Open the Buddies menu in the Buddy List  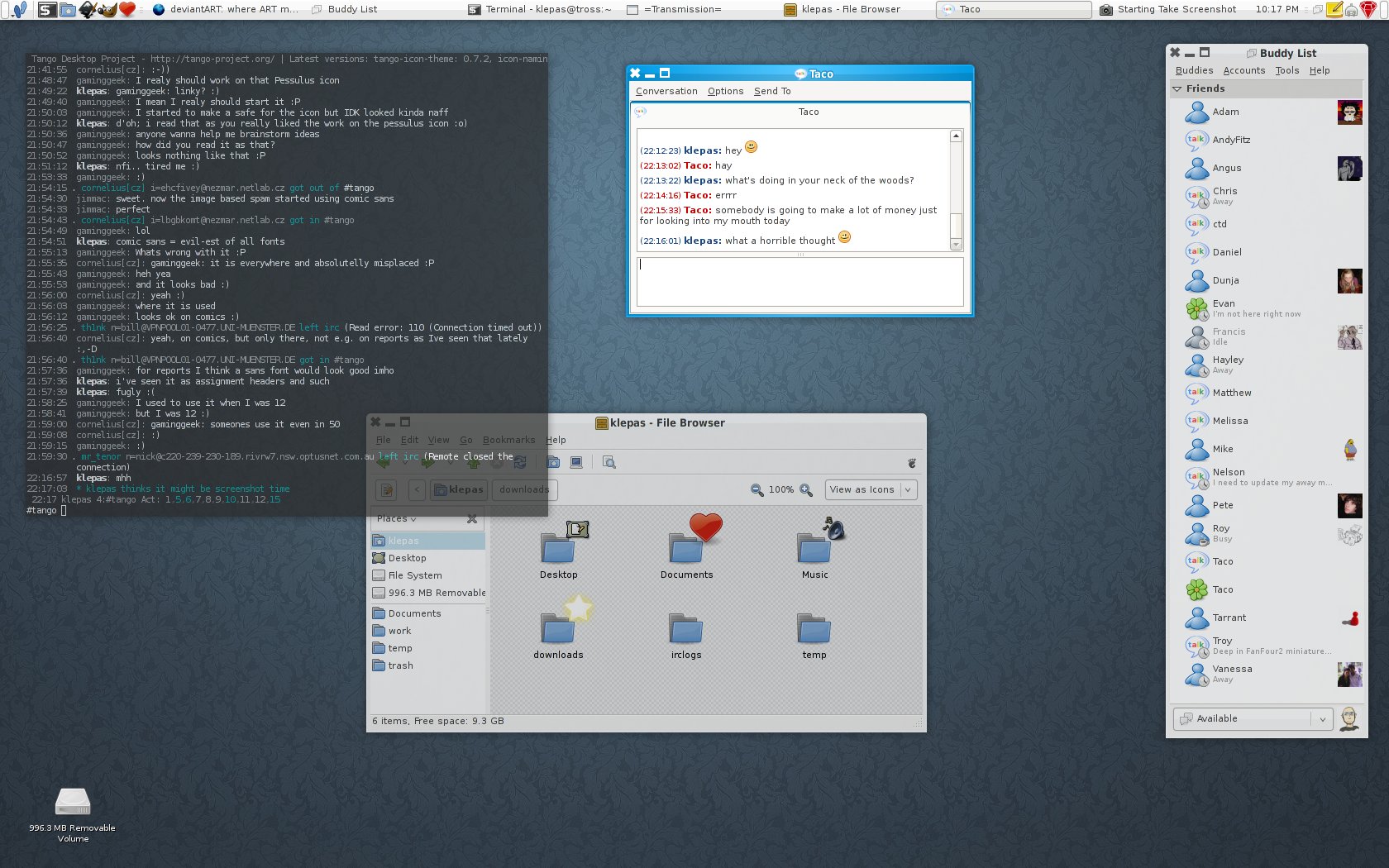(1194, 70)
